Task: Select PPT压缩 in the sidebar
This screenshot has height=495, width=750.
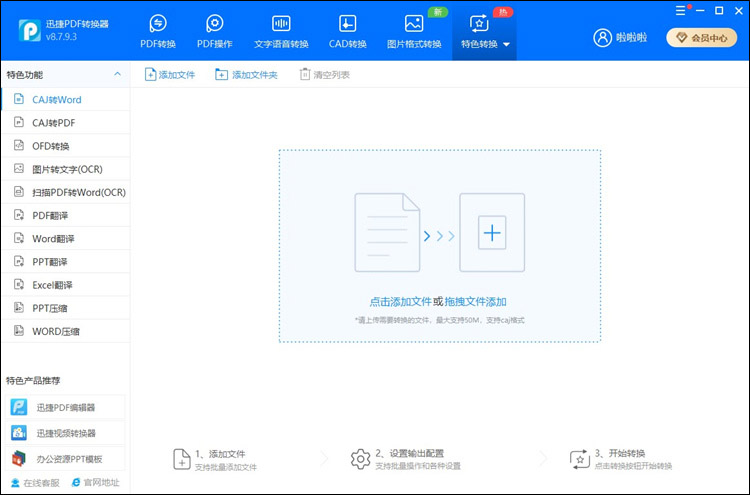Action: (66, 308)
